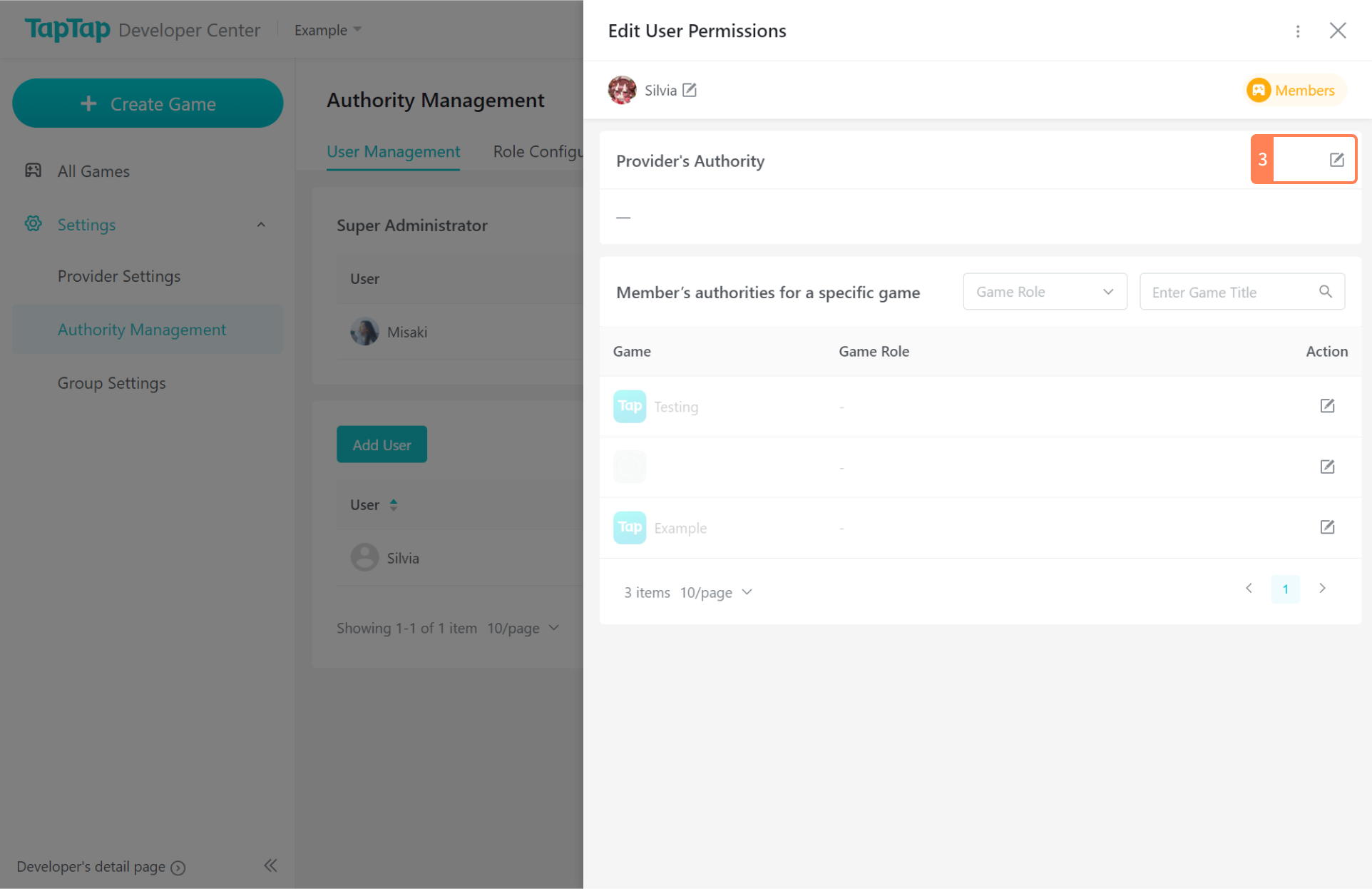
Task: Open the 10/page dropdown in permissions panel
Action: (716, 592)
